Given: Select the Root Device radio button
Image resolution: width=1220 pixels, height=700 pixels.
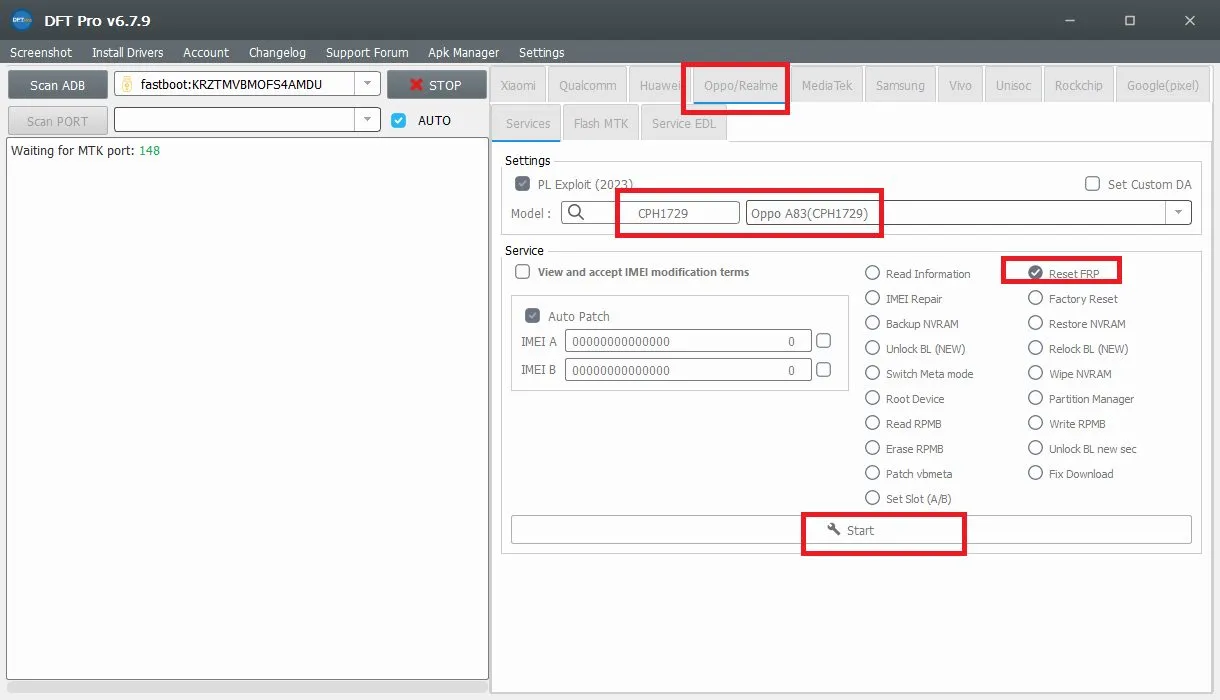Looking at the screenshot, I should (x=873, y=398).
